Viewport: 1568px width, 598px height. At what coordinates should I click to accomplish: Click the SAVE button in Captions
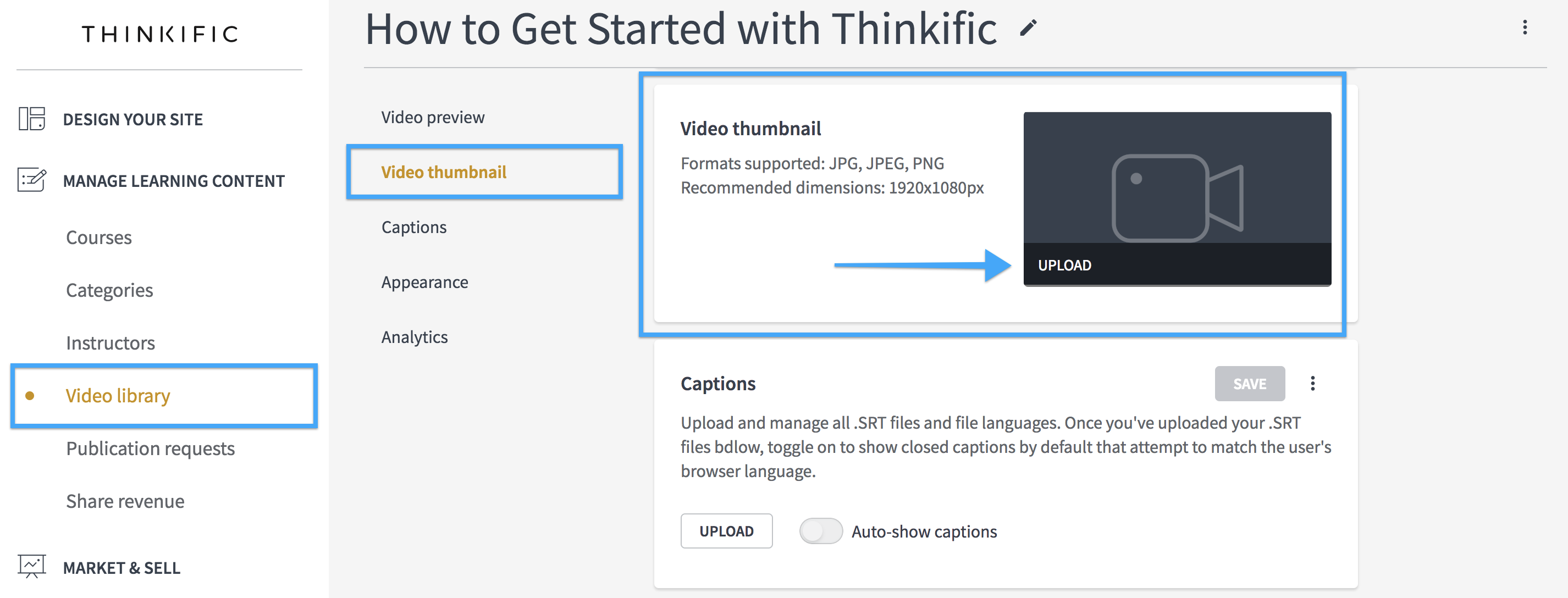tap(1250, 384)
